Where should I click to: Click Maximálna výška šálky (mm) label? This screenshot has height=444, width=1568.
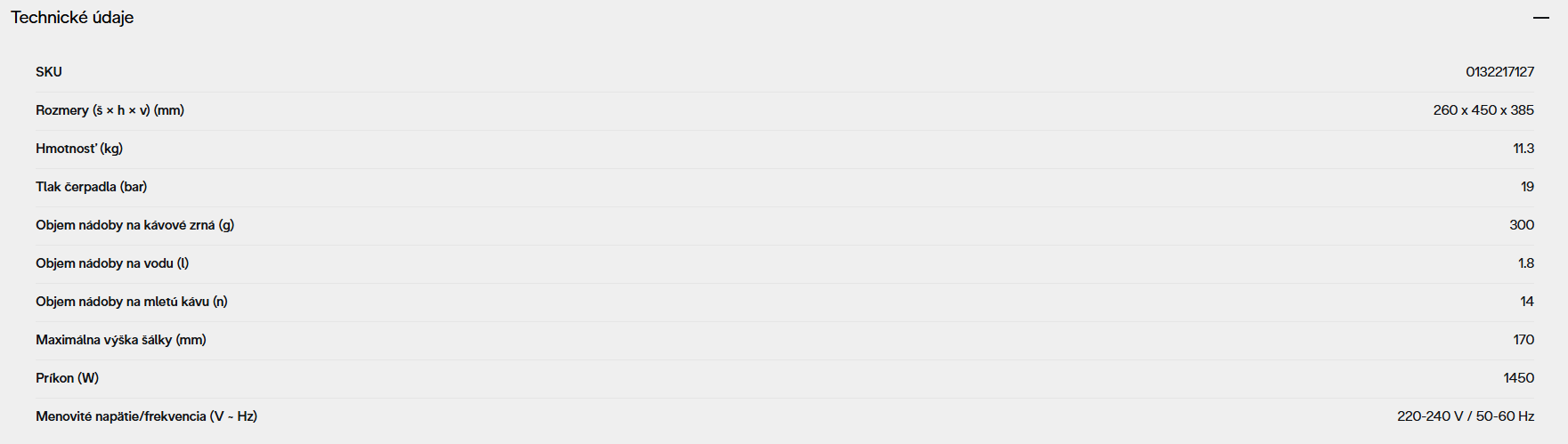tap(120, 340)
